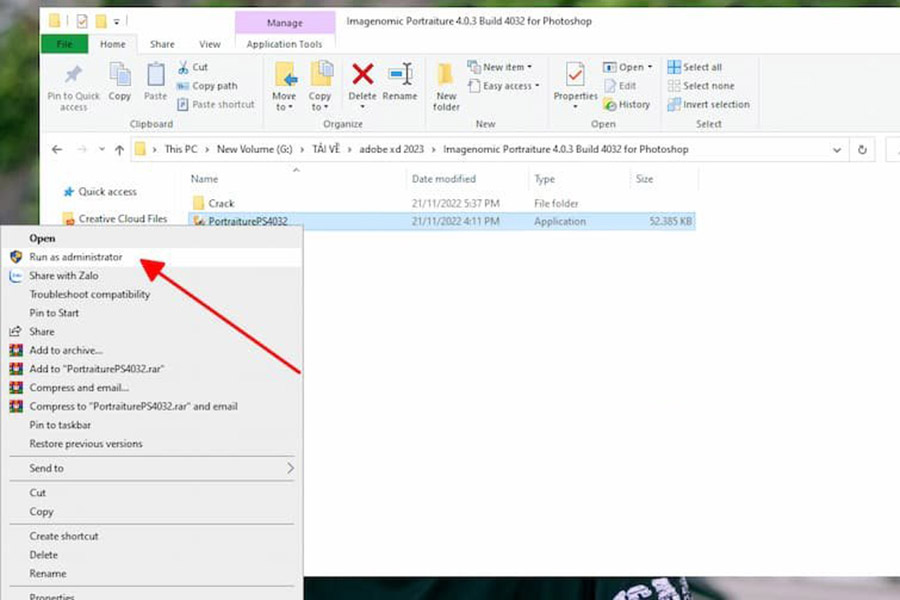Select Copy path in the ribbon

pyautogui.click(x=207, y=86)
